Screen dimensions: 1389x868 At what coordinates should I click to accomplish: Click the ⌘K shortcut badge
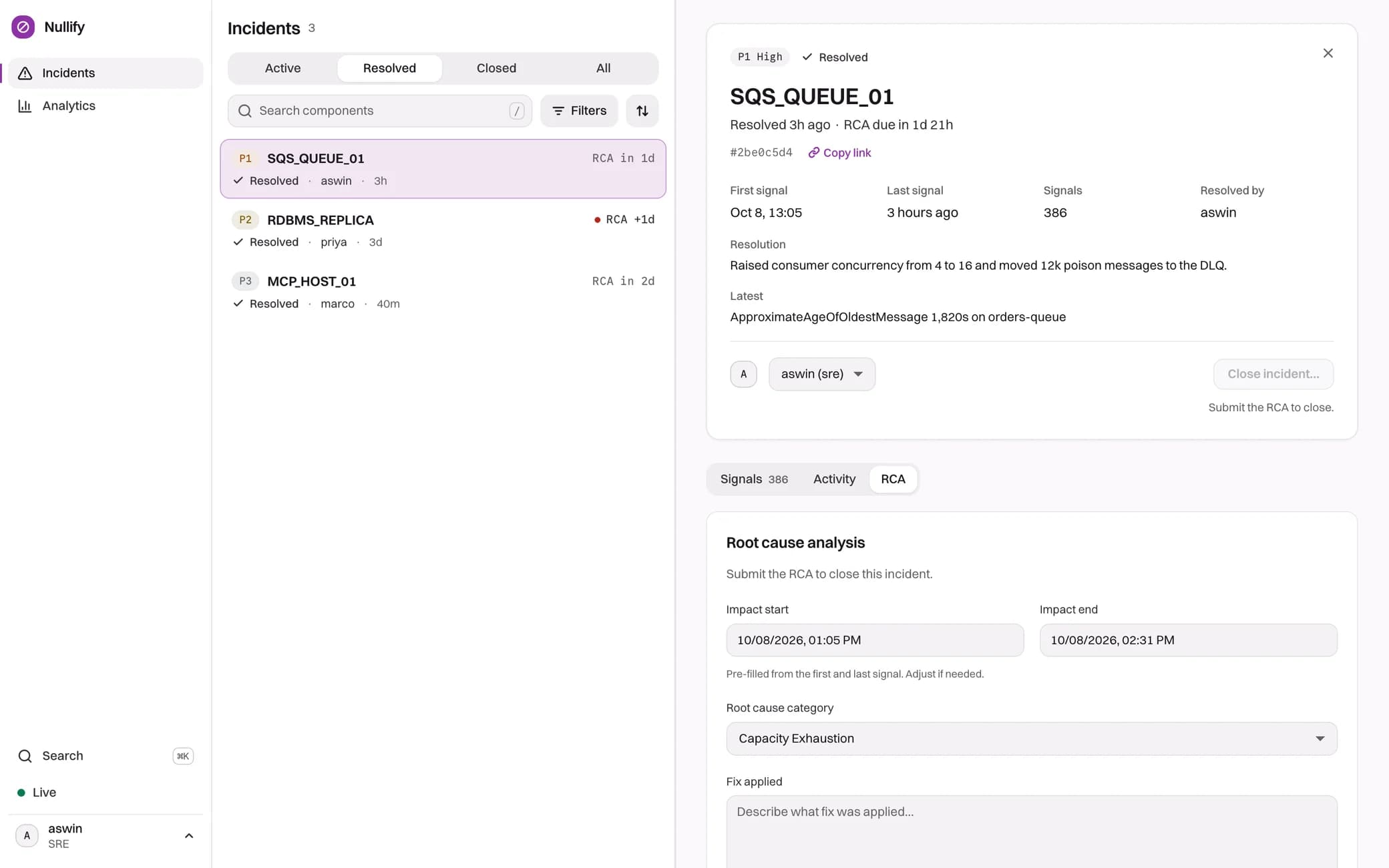click(x=182, y=756)
